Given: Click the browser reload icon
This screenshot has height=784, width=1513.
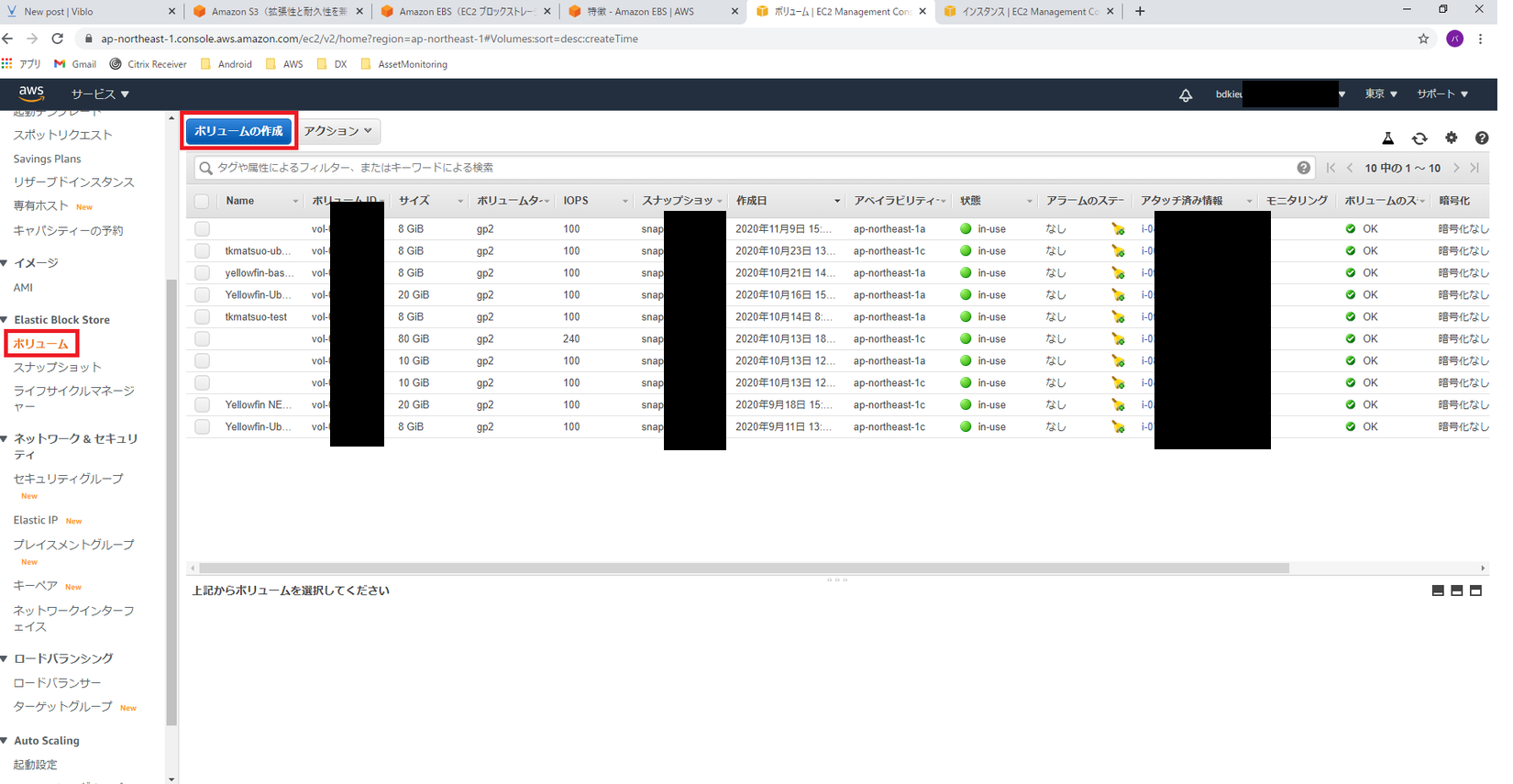Looking at the screenshot, I should [x=57, y=39].
